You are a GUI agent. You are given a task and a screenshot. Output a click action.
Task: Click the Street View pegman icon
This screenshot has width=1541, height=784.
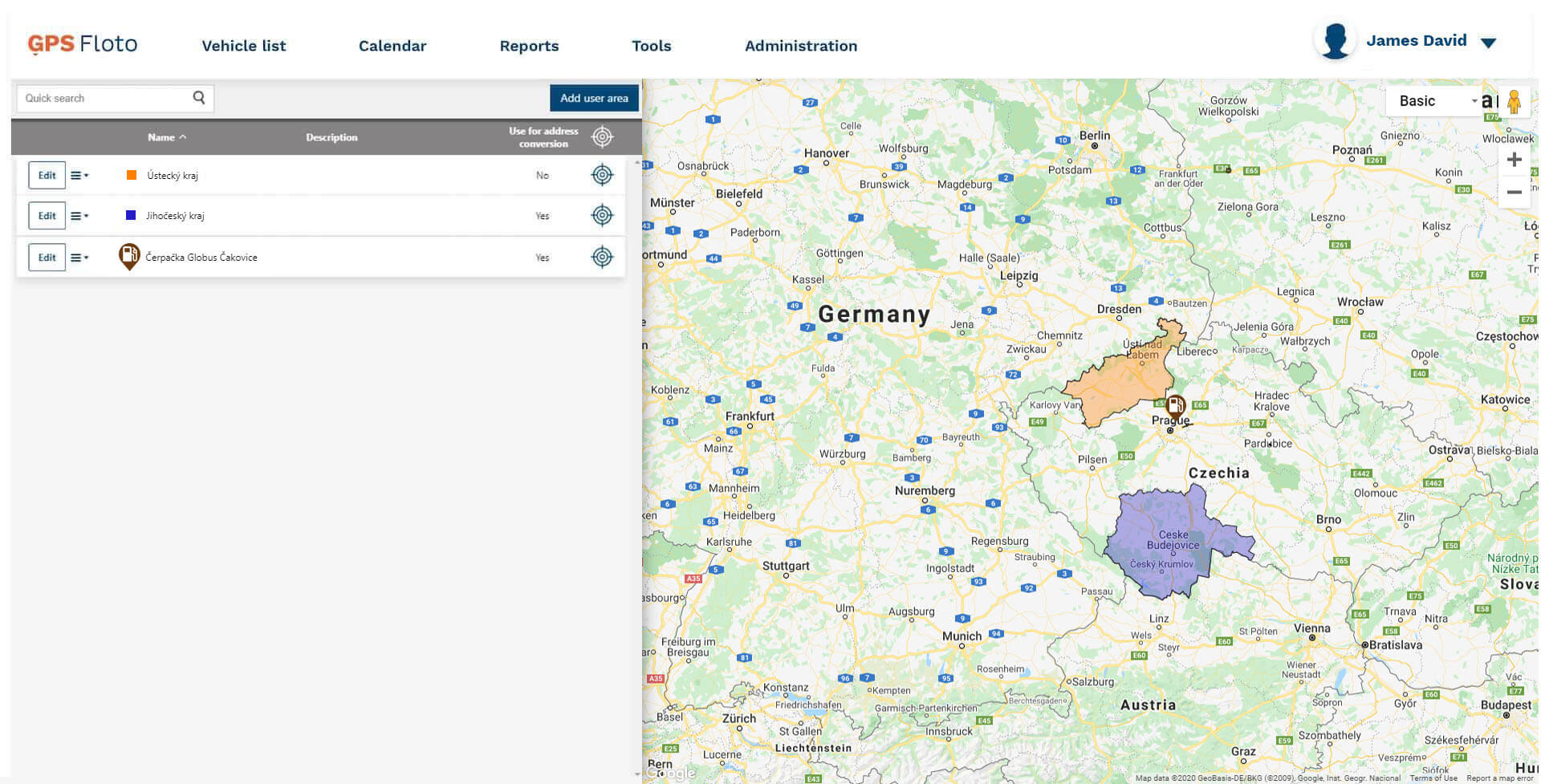(1514, 102)
